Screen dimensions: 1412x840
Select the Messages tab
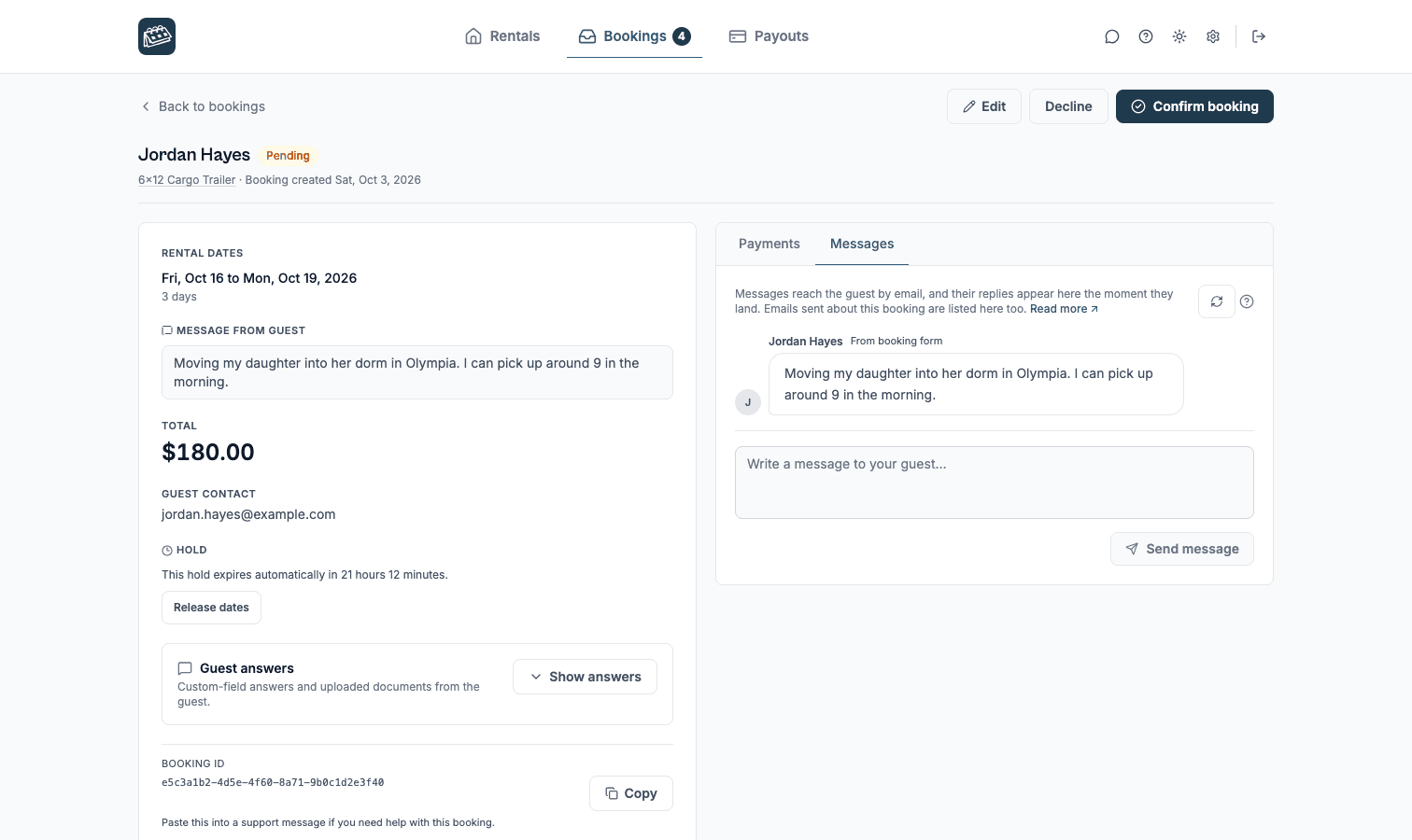[862, 244]
